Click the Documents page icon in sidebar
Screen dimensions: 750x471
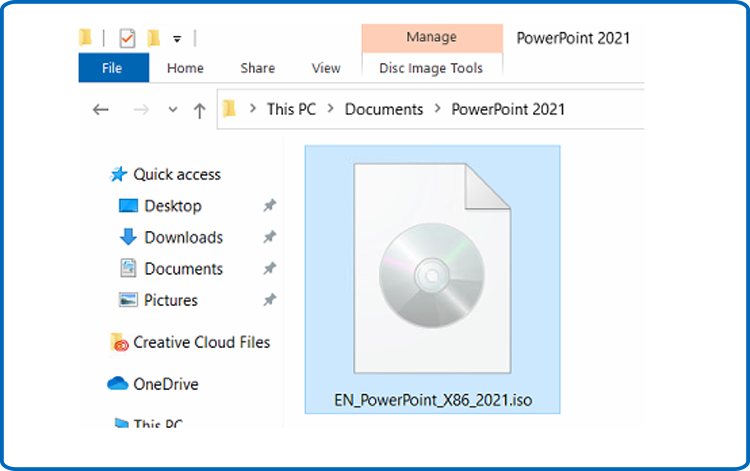click(x=128, y=268)
